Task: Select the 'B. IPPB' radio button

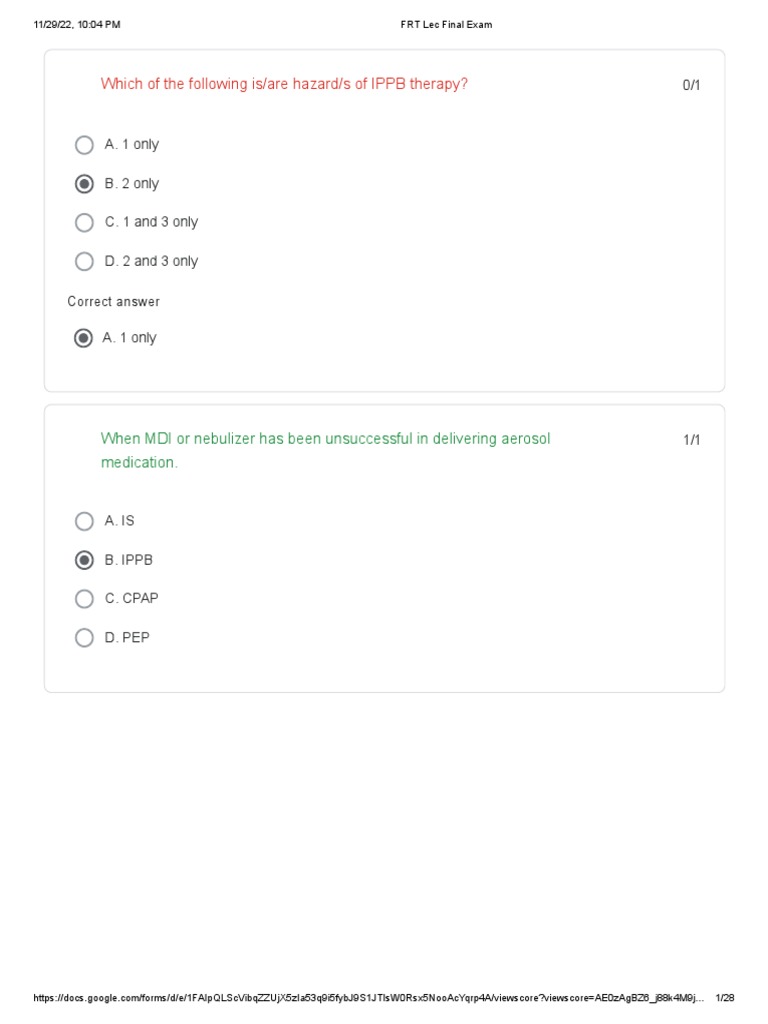Action: 84,560
